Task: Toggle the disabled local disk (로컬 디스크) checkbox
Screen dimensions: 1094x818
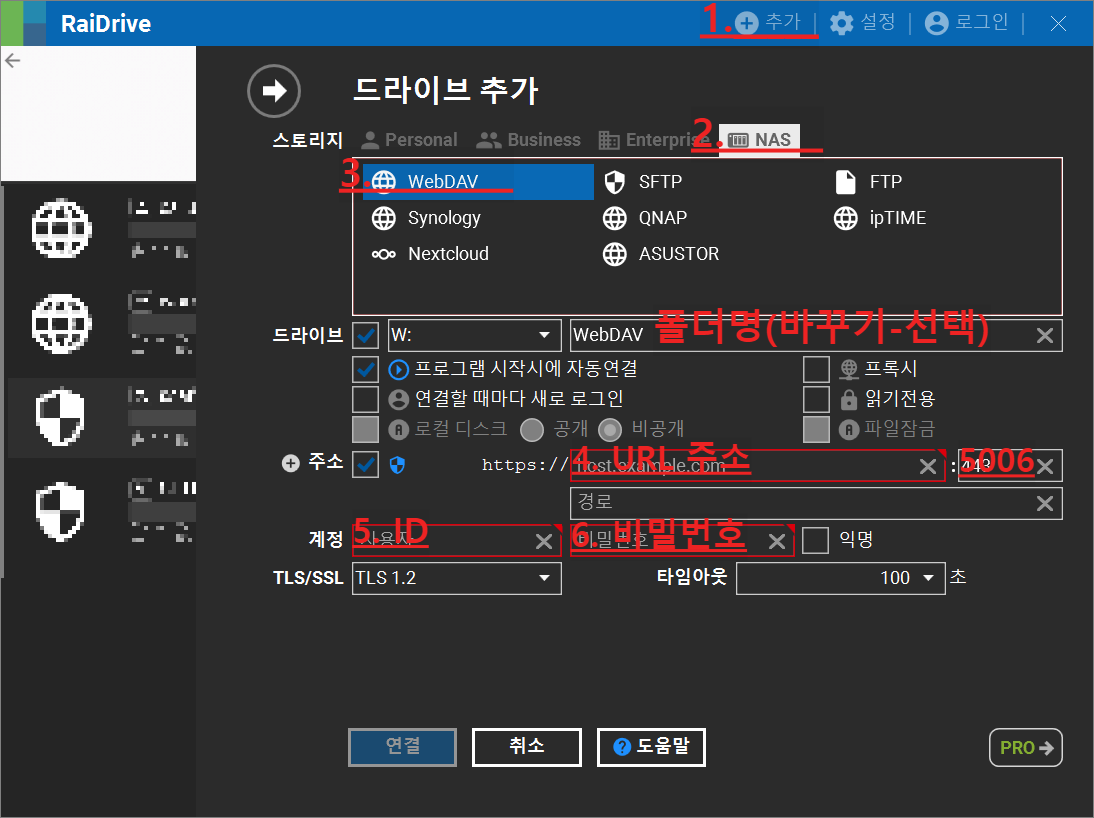Action: pos(366,429)
